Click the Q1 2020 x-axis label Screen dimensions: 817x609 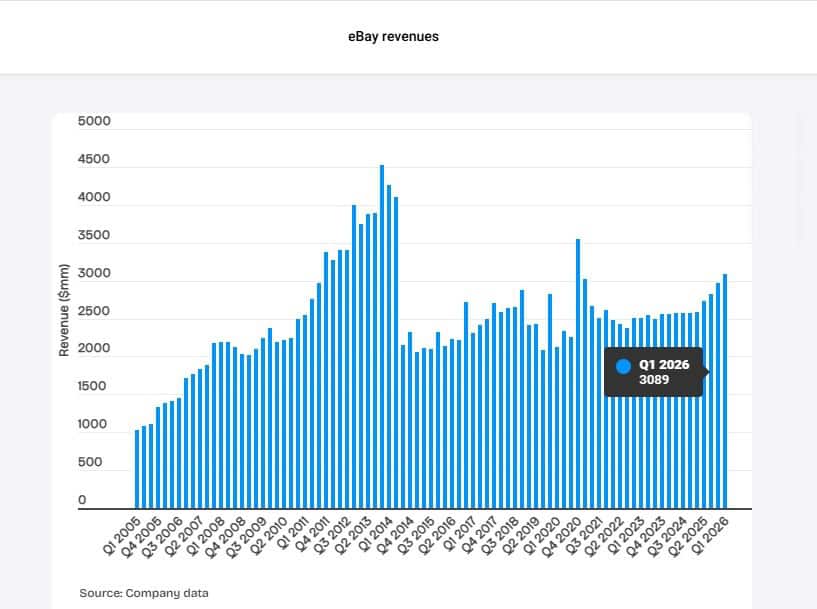click(541, 536)
